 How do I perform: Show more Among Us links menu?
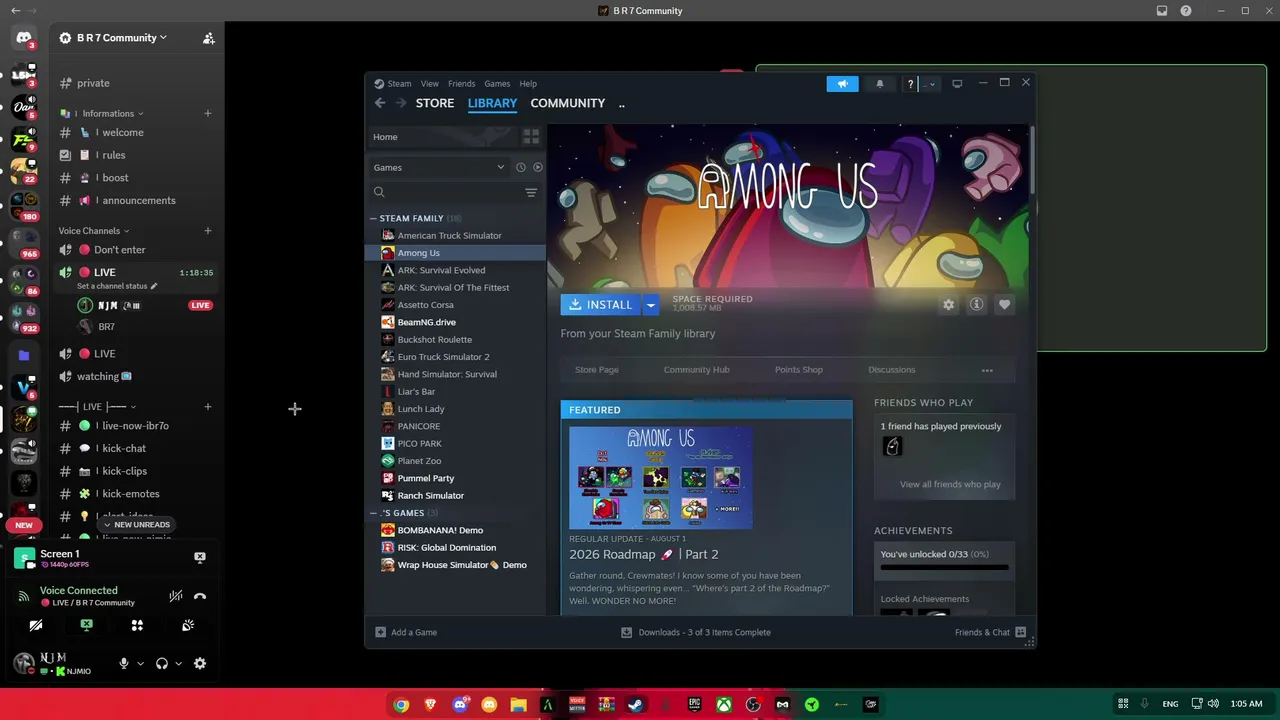pyautogui.click(x=987, y=370)
